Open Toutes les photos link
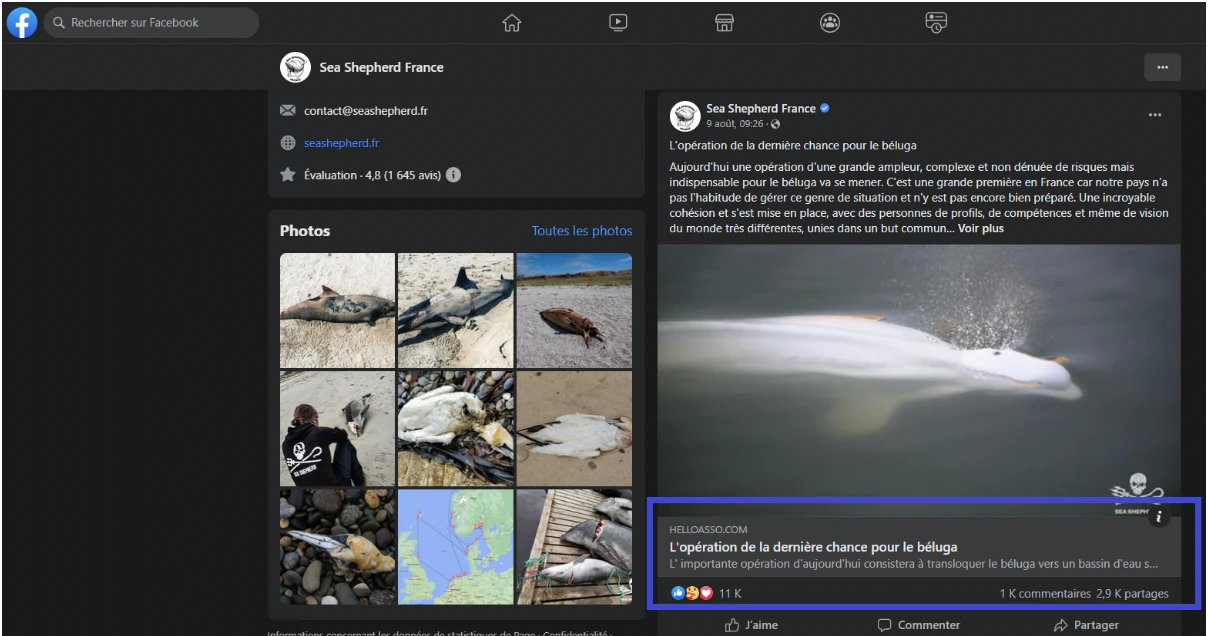 [x=582, y=231]
